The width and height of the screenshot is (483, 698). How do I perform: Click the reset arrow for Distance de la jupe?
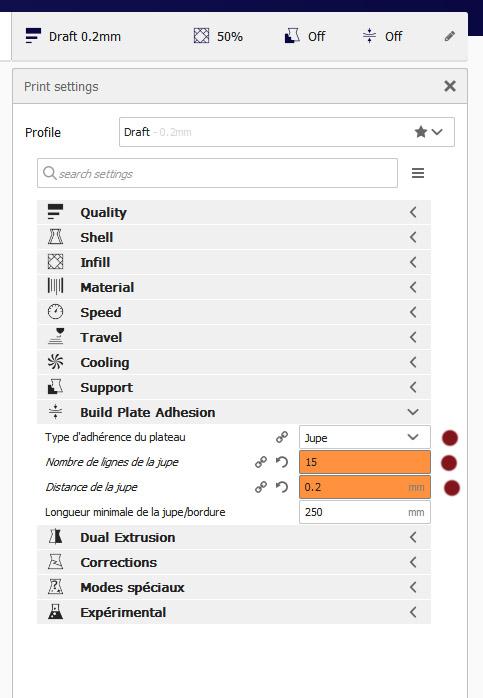coord(282,487)
